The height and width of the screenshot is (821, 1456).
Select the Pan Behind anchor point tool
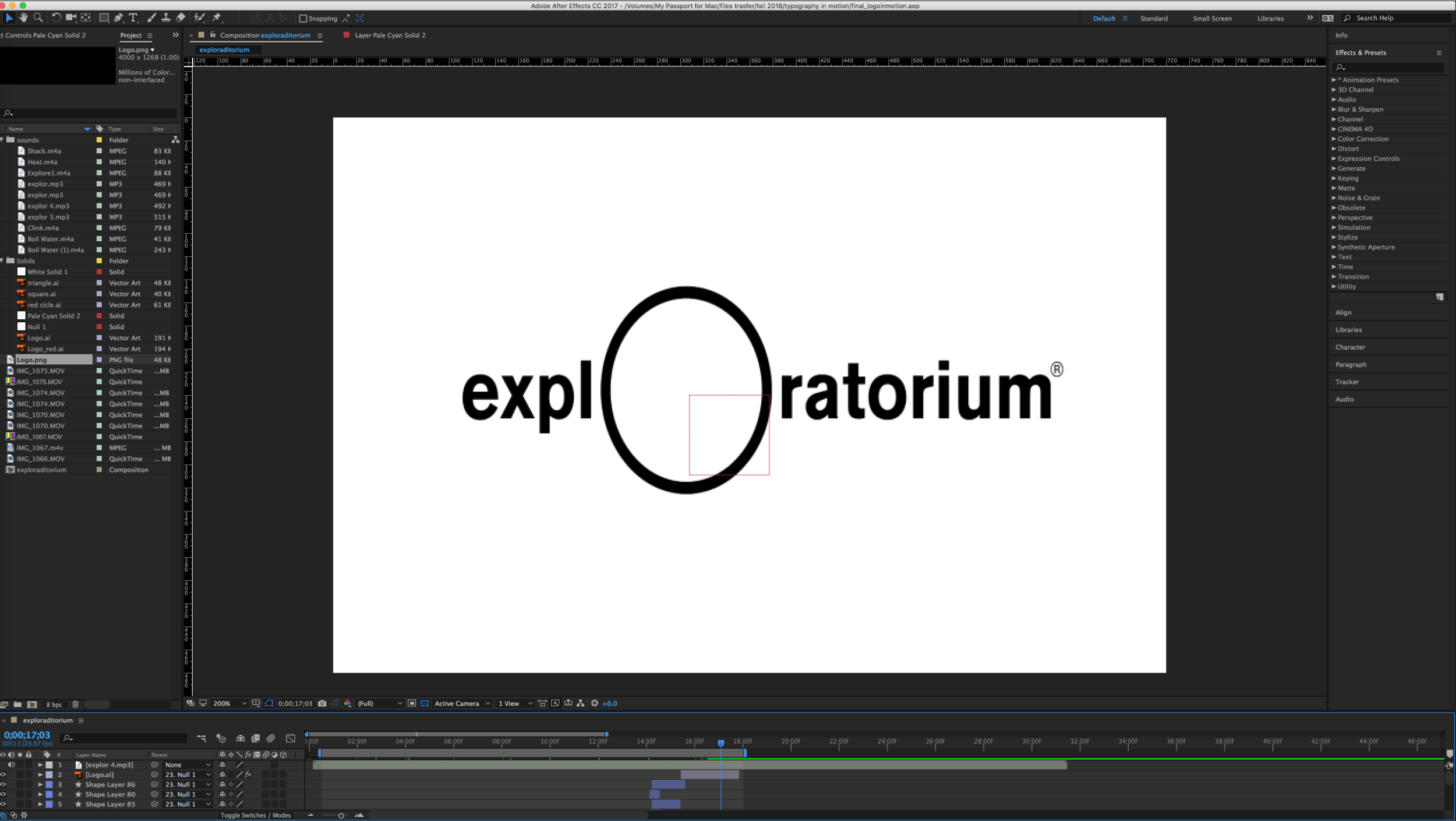pos(86,18)
